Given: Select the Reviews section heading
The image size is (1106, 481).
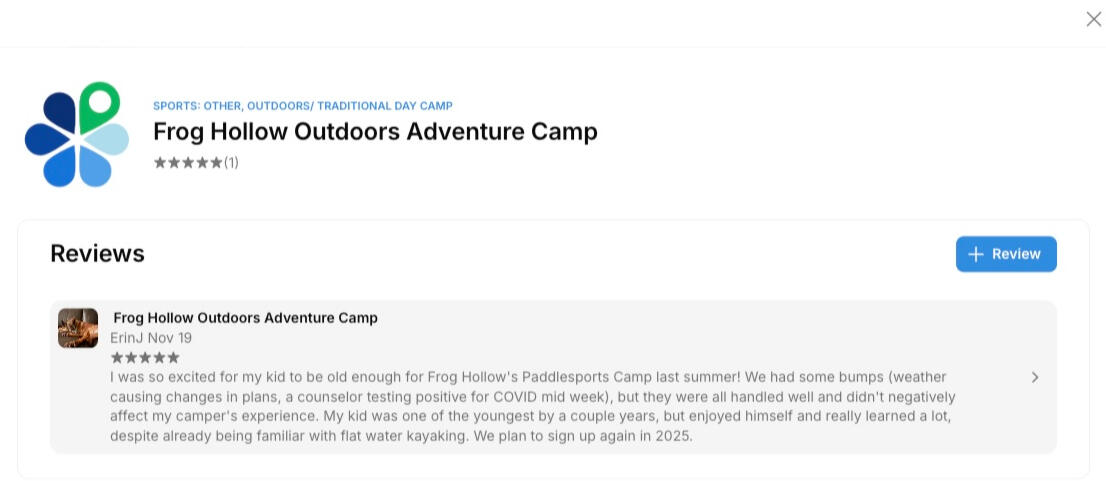Looking at the screenshot, I should [97, 254].
